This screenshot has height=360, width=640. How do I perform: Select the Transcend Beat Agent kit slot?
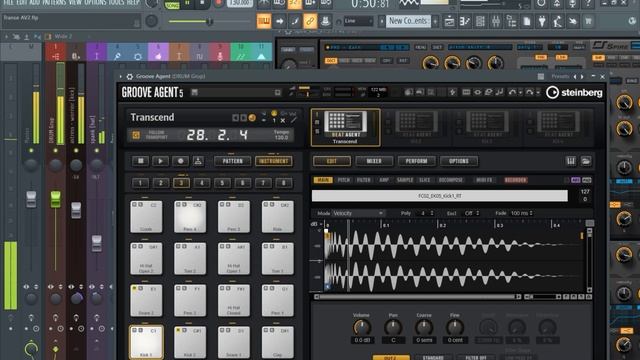click(345, 127)
